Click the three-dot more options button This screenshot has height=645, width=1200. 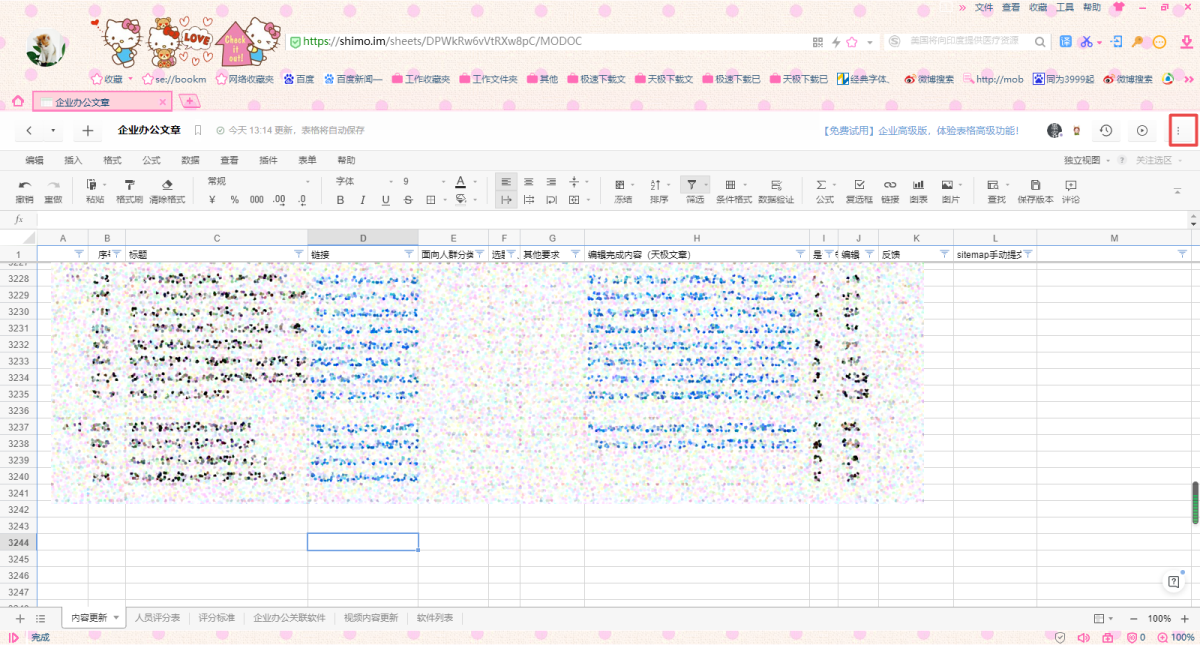tap(1183, 131)
